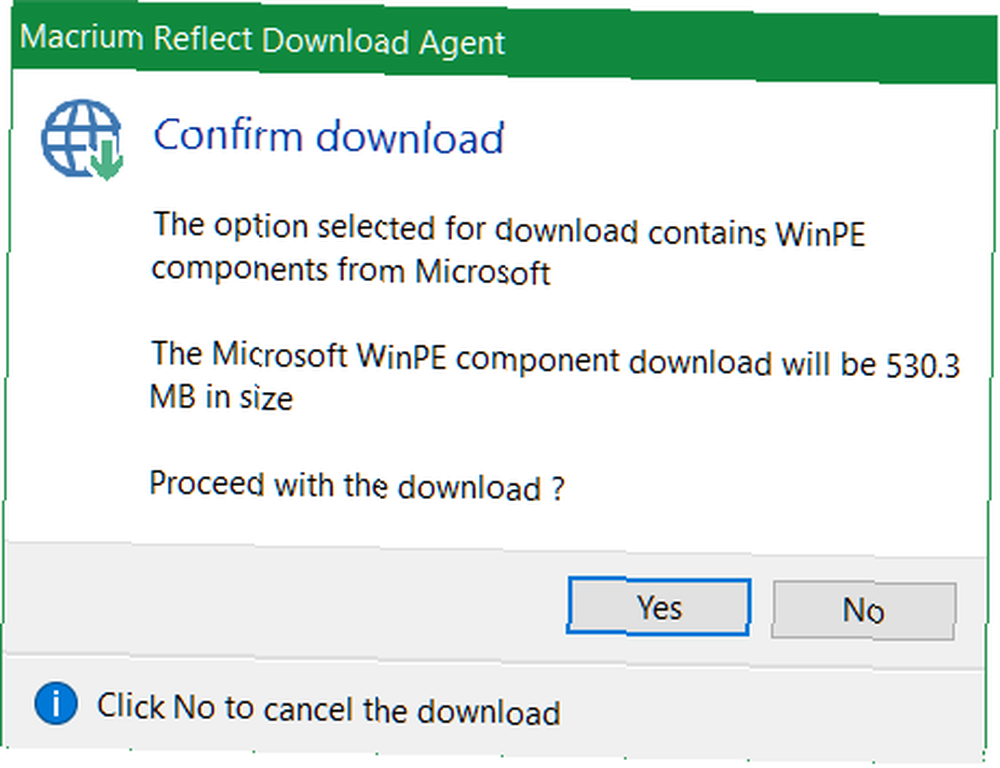Image resolution: width=1000 pixels, height=768 pixels.
Task: Click the word 'download' in blue heading
Action: coord(410,138)
